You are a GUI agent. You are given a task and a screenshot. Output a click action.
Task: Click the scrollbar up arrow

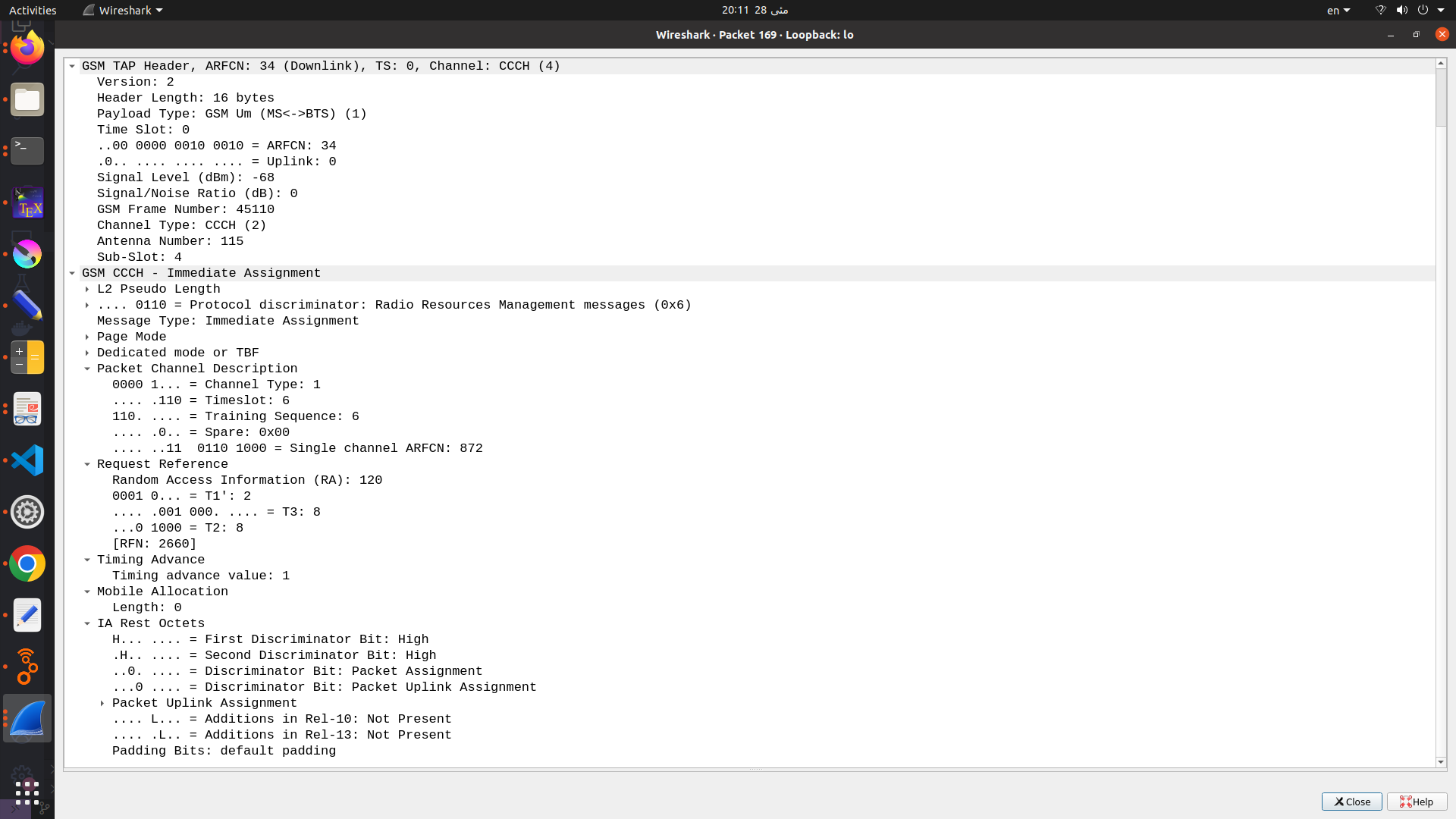[1441, 64]
